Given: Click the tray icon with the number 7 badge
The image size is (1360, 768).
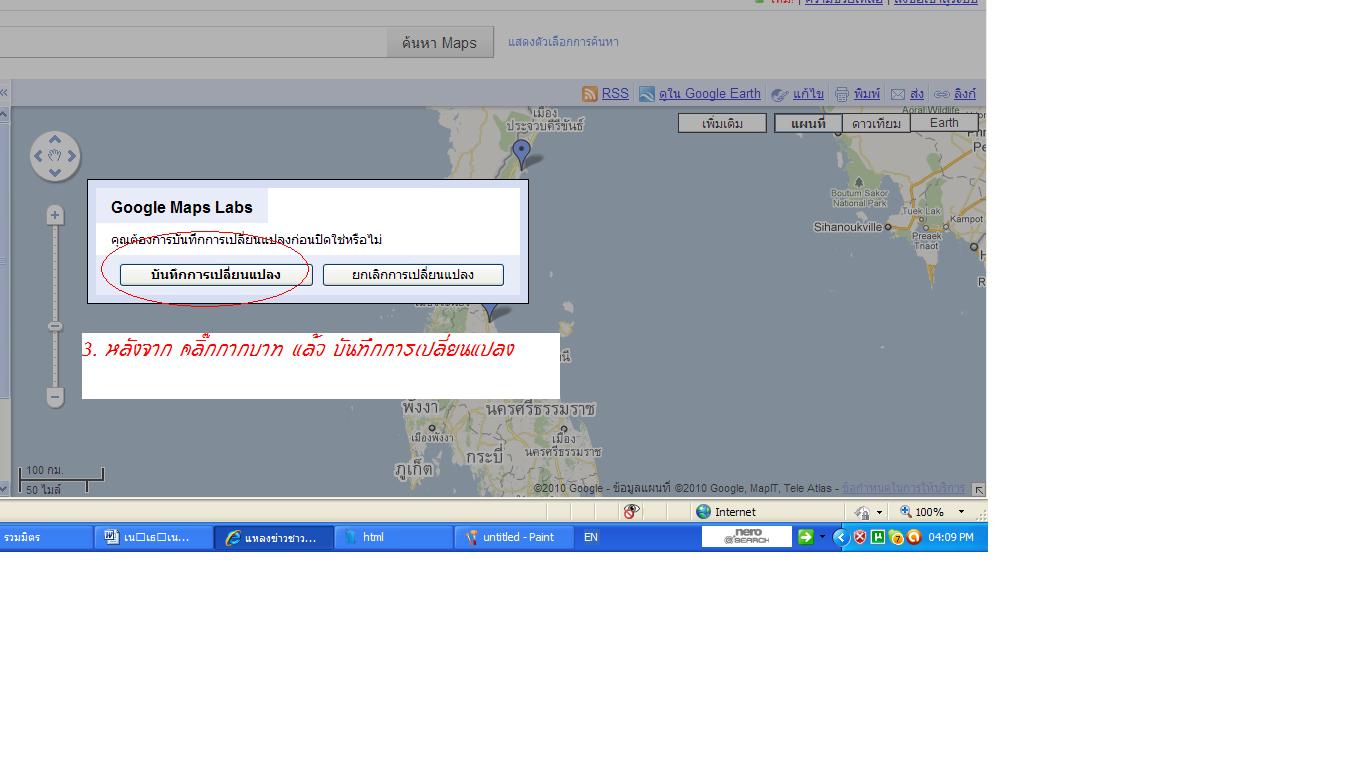Looking at the screenshot, I should point(896,537).
